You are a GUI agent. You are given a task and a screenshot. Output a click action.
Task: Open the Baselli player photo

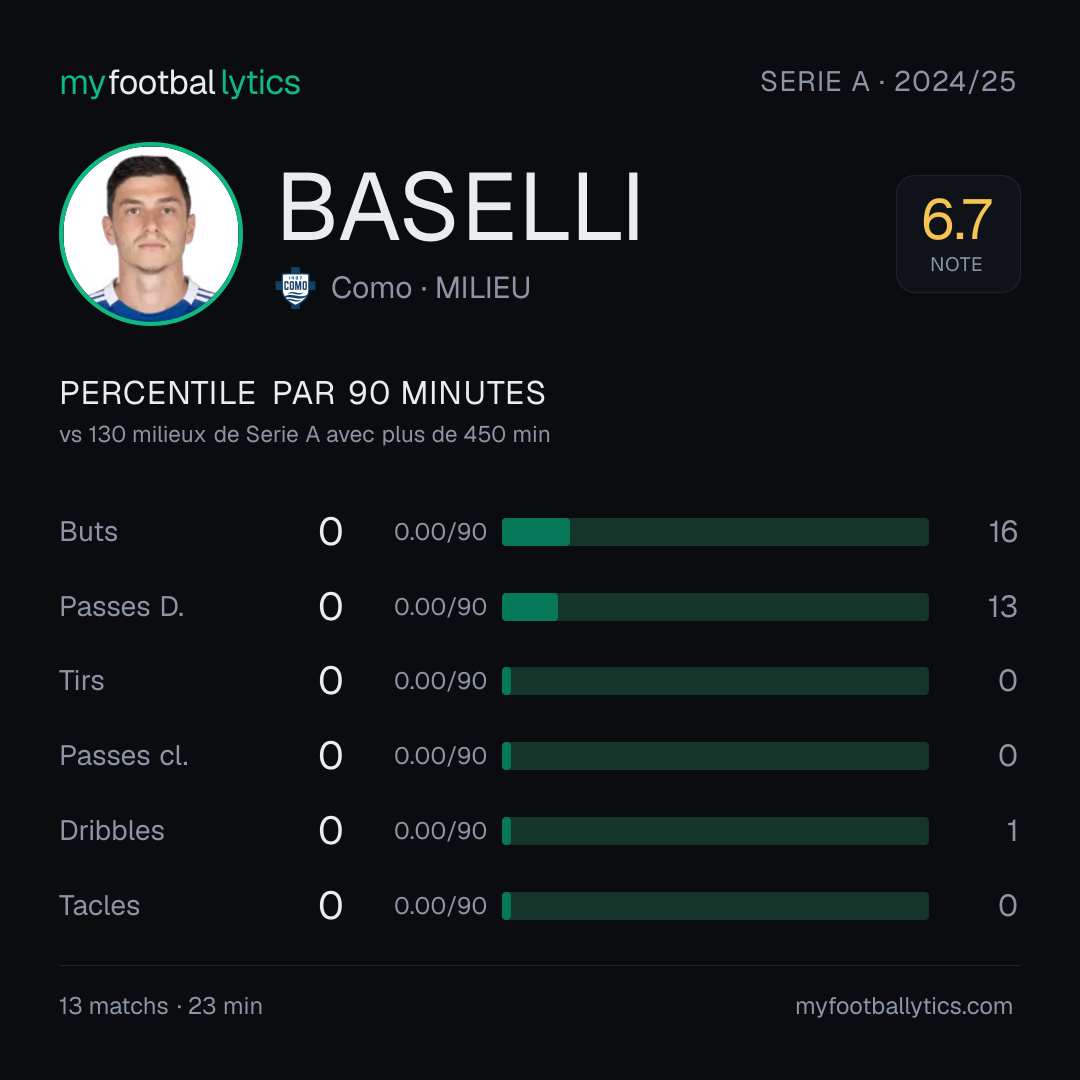(x=151, y=233)
